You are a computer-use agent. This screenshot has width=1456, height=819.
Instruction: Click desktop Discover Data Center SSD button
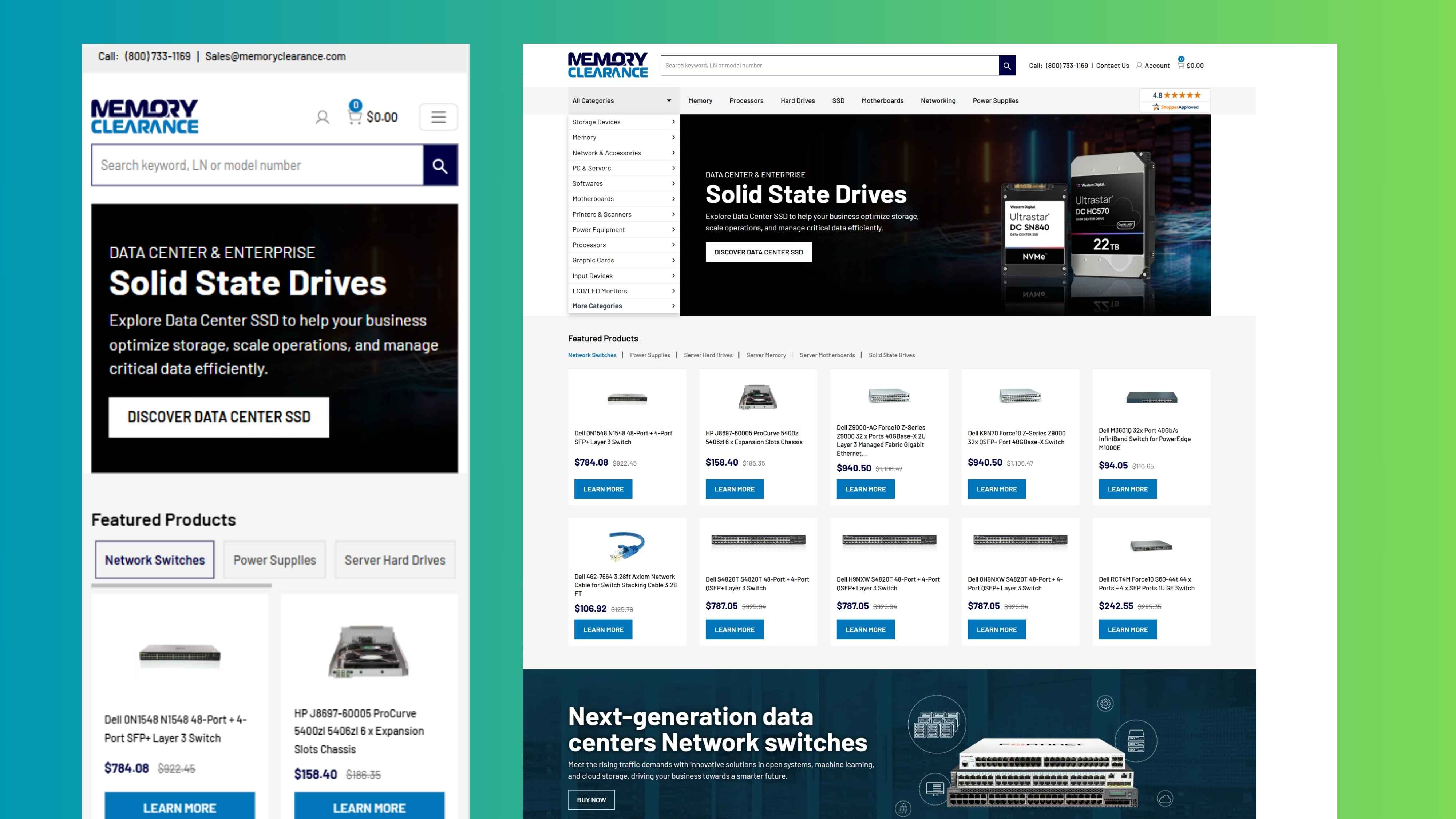point(759,252)
